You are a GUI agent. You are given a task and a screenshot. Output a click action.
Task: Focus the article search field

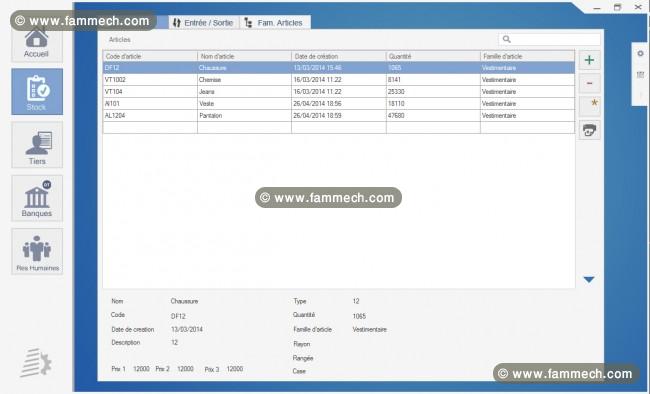pos(549,39)
